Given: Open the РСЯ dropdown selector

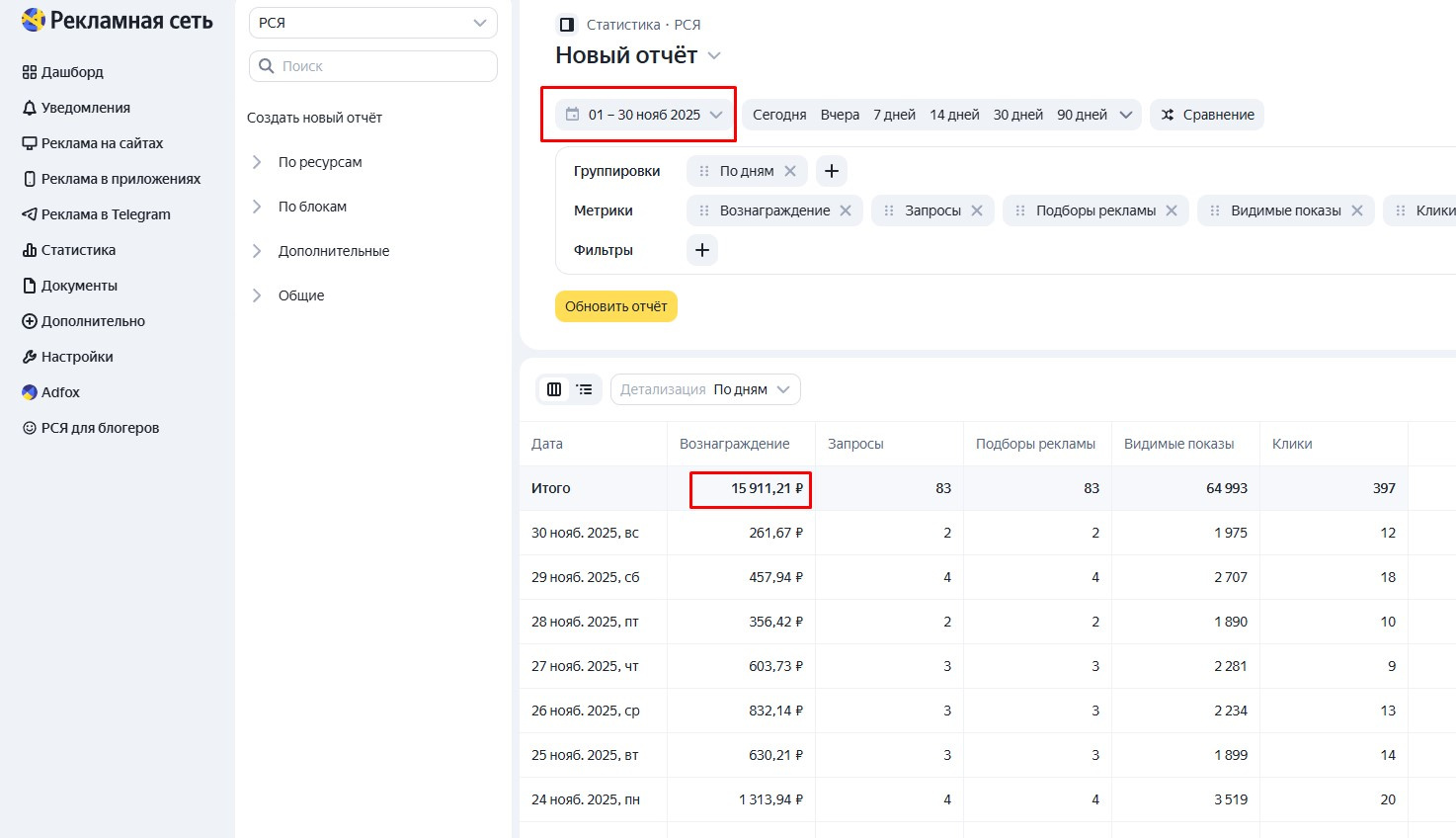Looking at the screenshot, I should pos(372,23).
